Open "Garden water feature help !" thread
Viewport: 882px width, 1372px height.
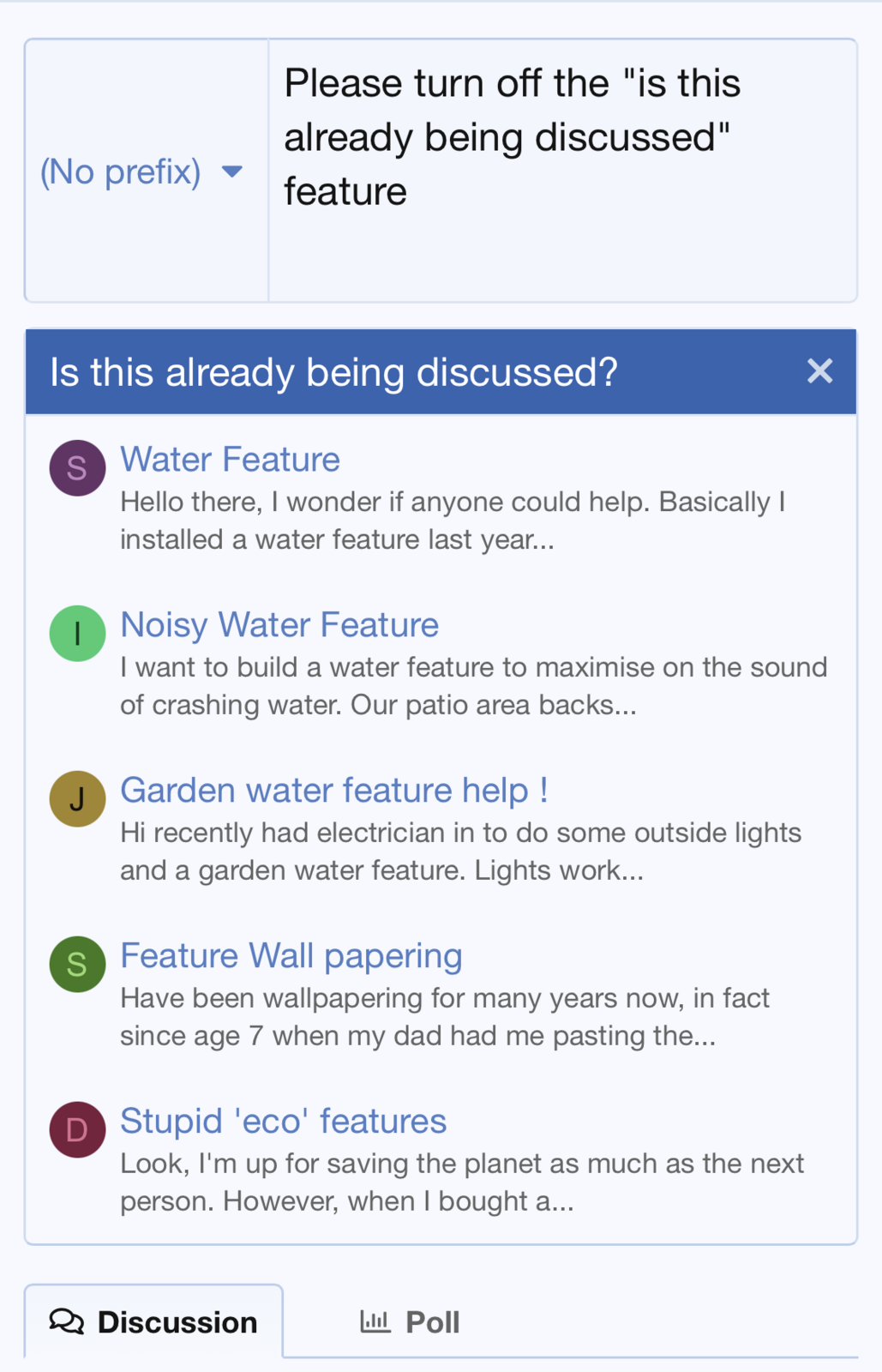pos(334,791)
